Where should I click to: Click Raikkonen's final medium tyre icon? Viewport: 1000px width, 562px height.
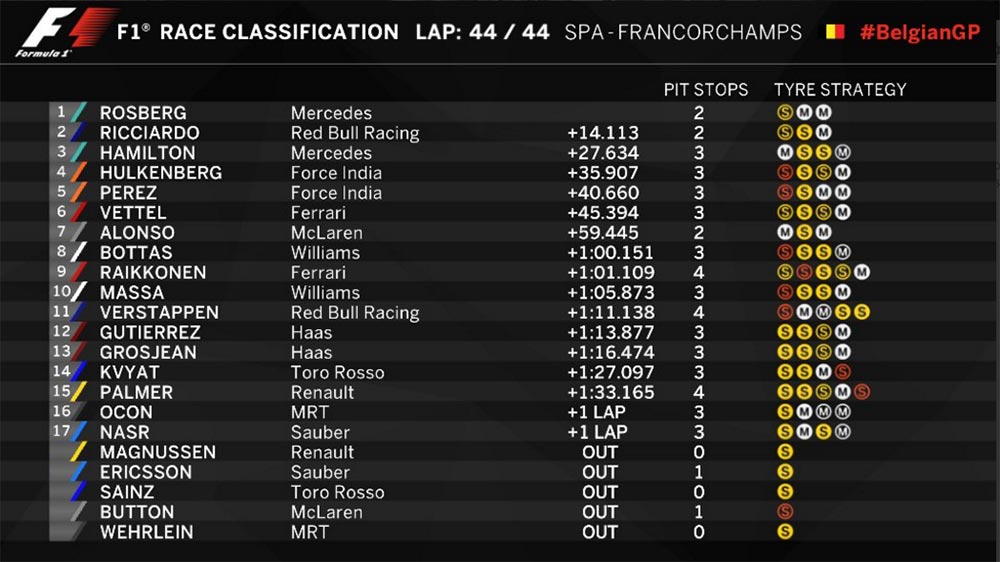(x=862, y=272)
